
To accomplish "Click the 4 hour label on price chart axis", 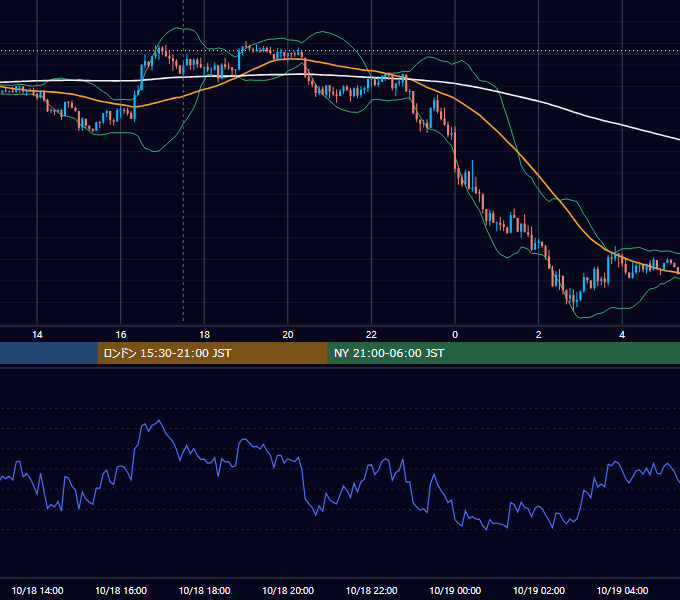I will point(622,335).
